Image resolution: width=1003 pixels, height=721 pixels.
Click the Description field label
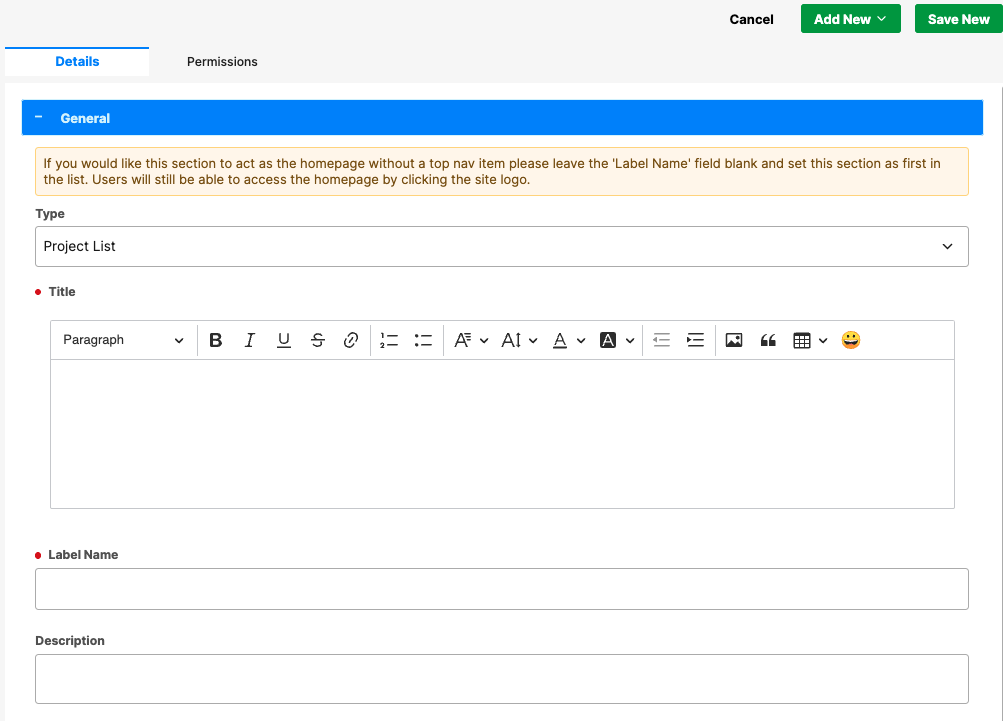70,640
